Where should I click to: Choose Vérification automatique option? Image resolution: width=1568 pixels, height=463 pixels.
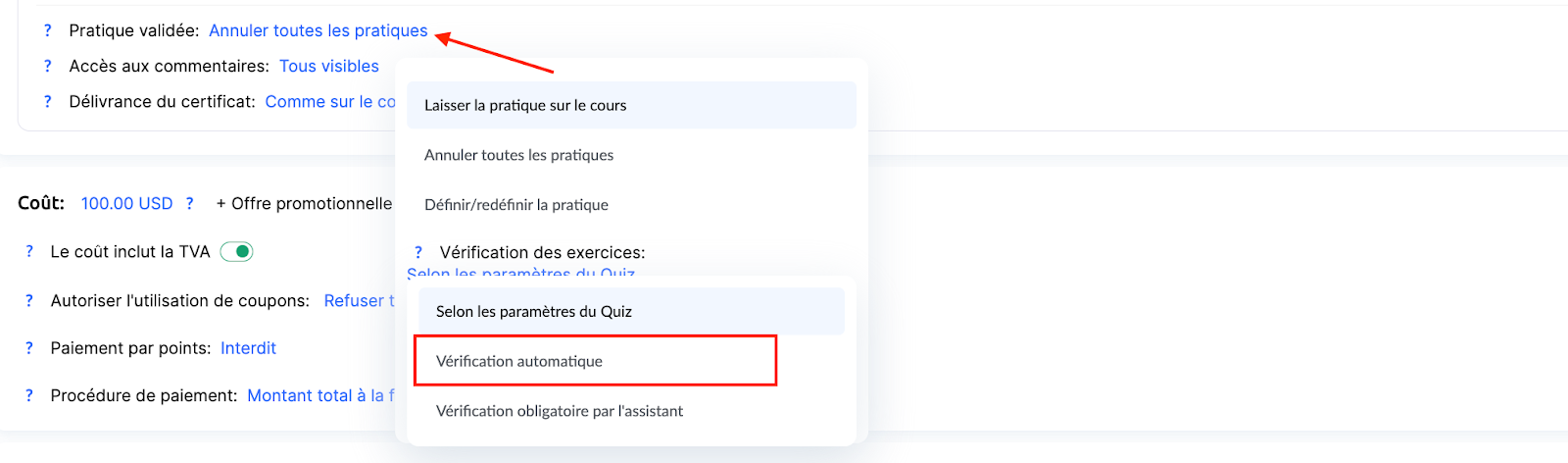point(519,361)
